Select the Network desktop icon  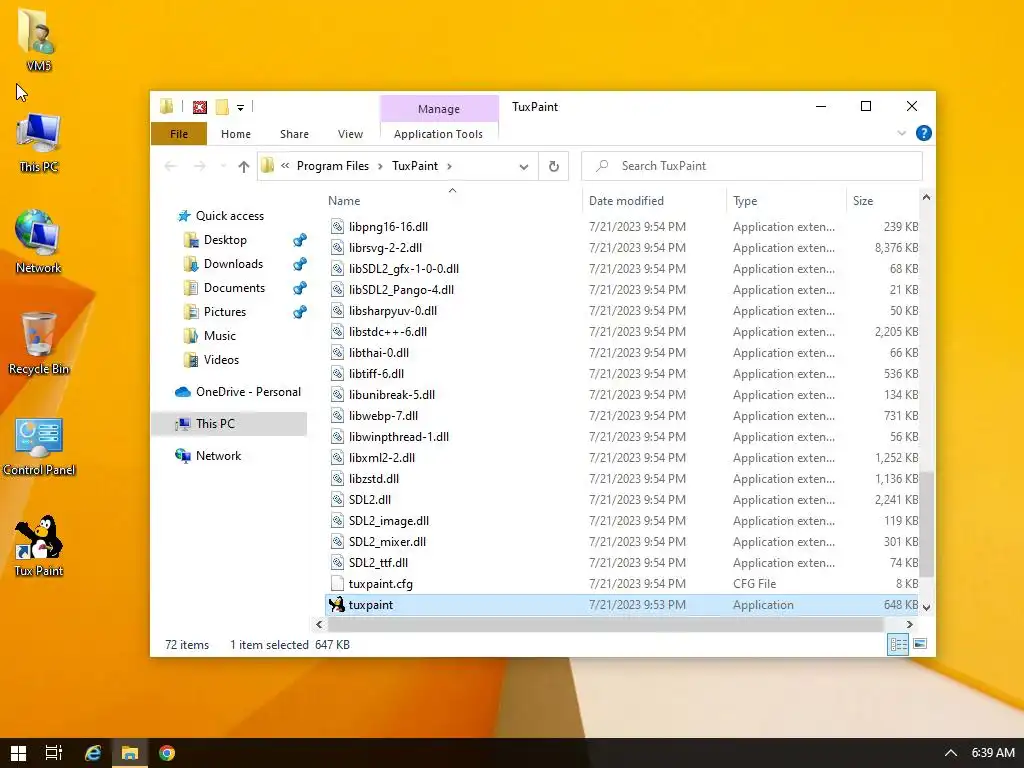coord(38,242)
